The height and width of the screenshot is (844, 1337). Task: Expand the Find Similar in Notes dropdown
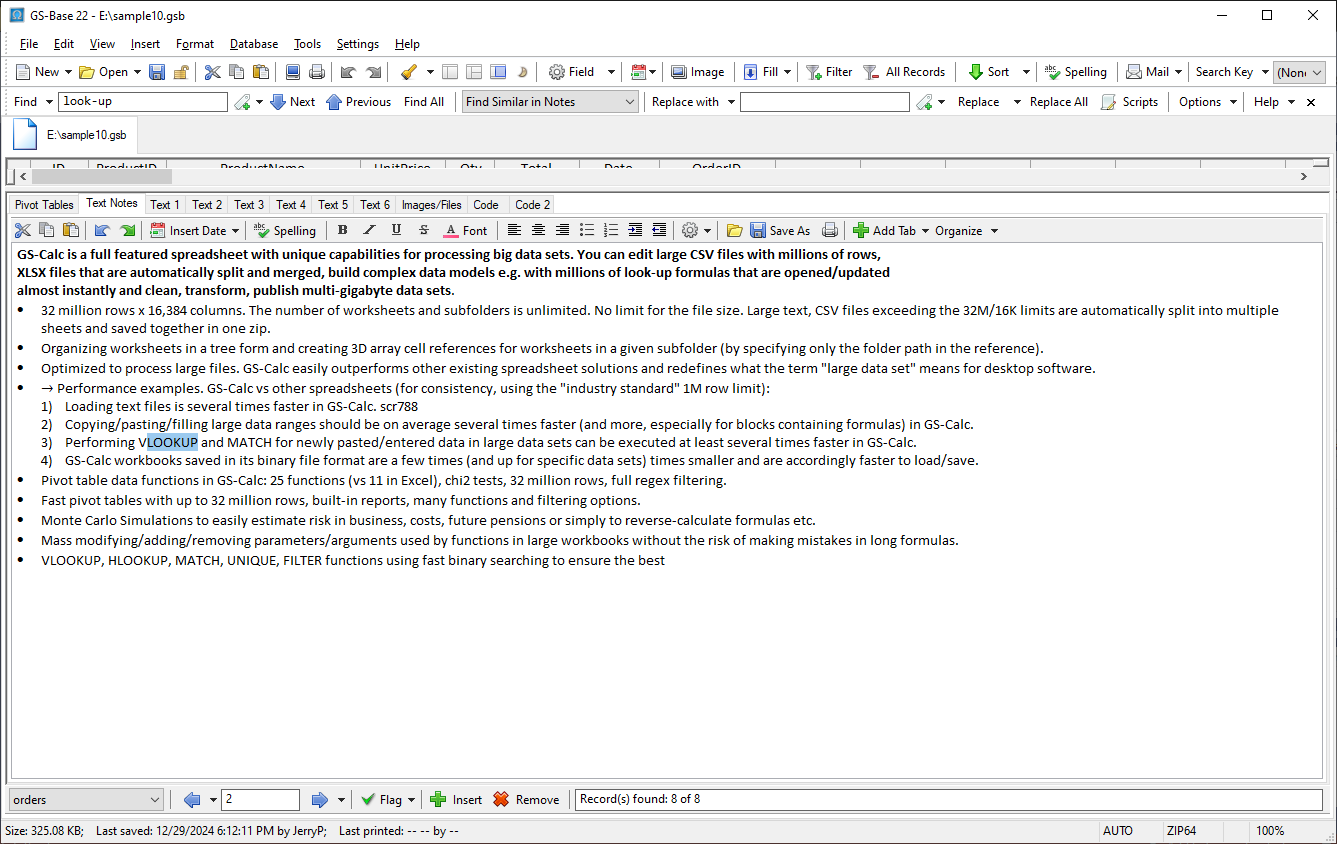click(x=630, y=102)
